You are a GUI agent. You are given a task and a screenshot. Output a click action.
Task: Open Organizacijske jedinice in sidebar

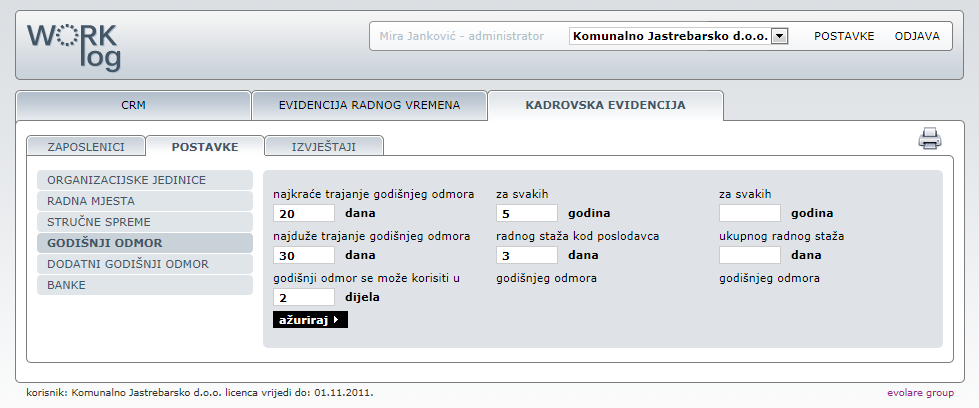[x=144, y=180]
